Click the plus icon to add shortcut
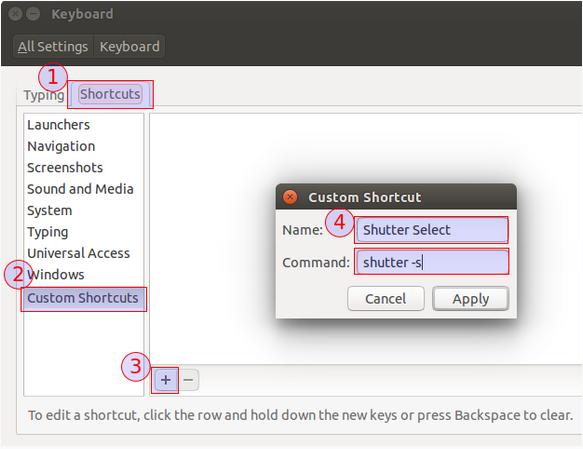583x449 pixels. pyautogui.click(x=165, y=380)
